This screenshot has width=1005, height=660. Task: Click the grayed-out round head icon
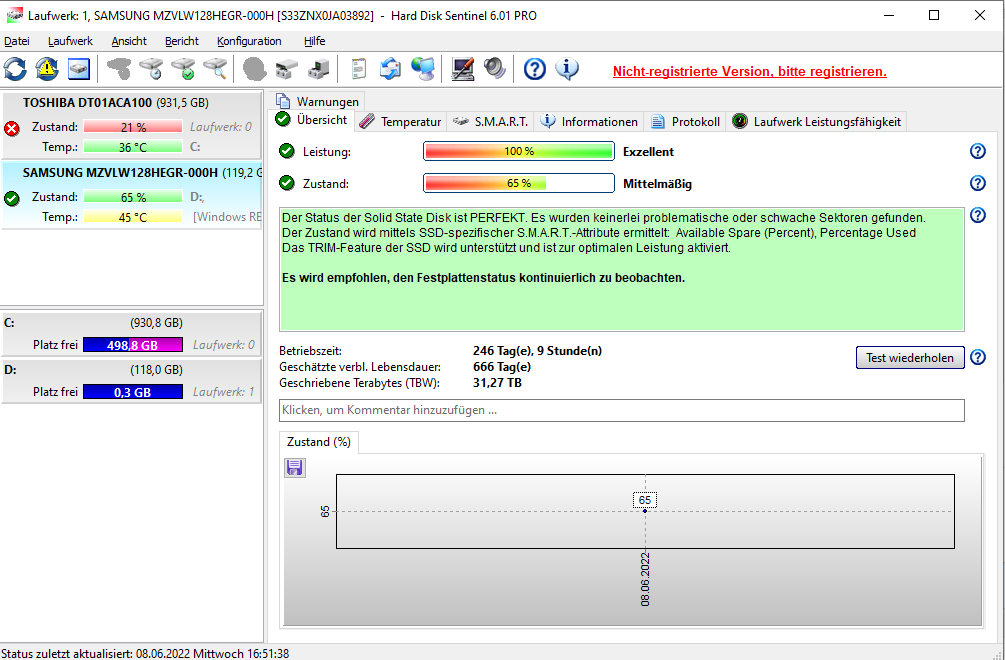click(x=254, y=69)
